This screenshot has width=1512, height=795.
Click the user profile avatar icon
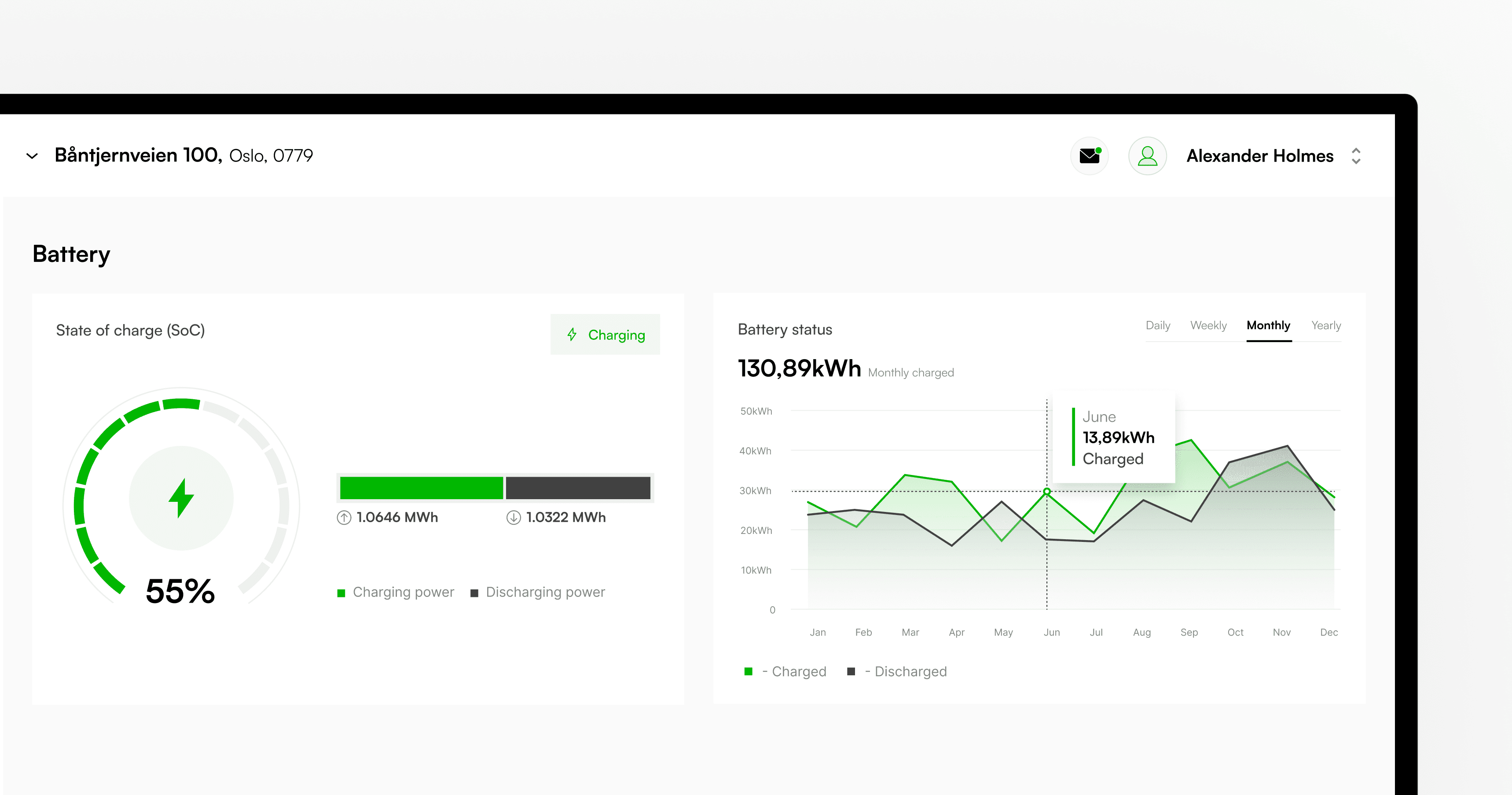pyautogui.click(x=1147, y=155)
